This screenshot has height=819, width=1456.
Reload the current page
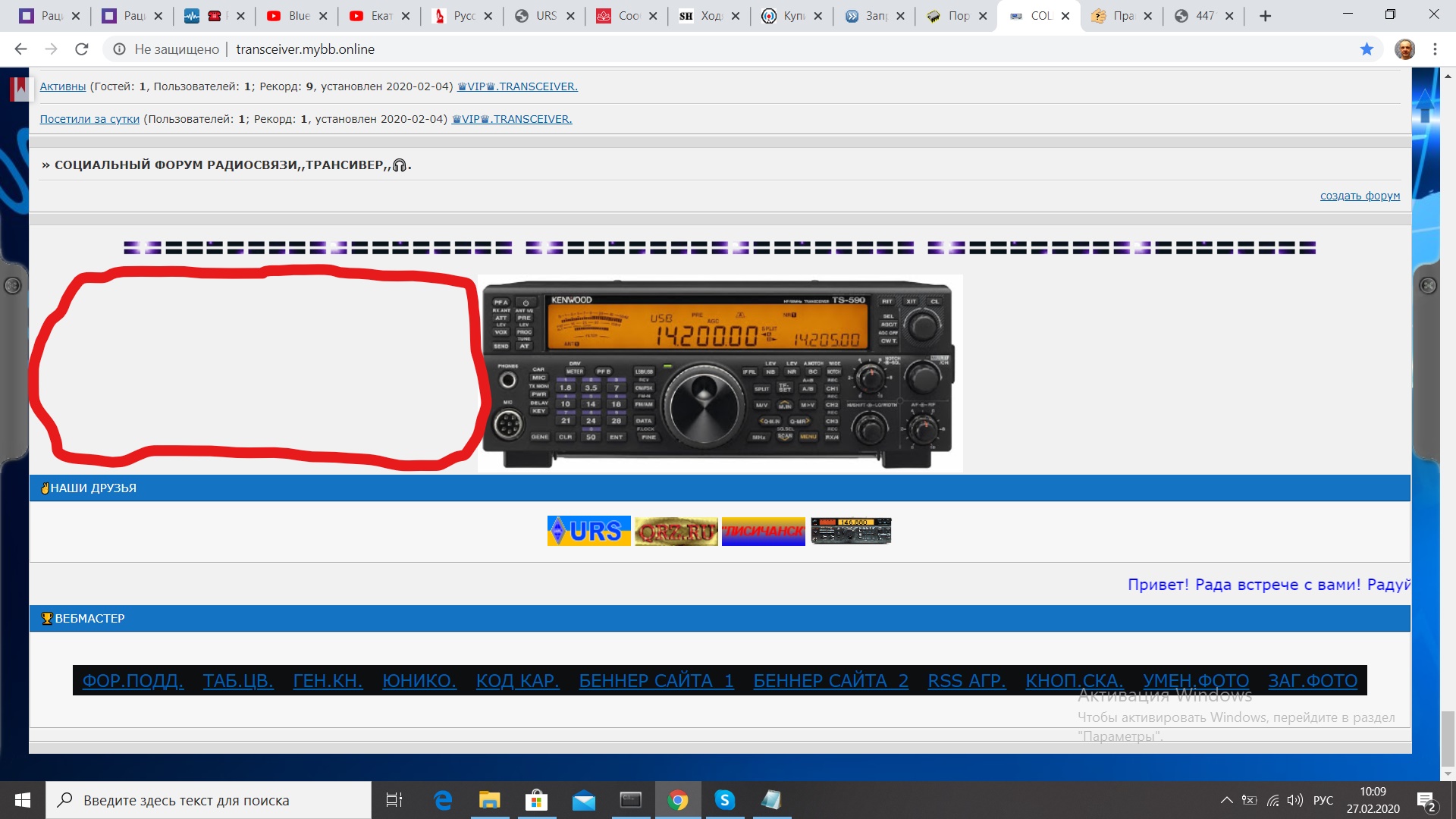(82, 49)
